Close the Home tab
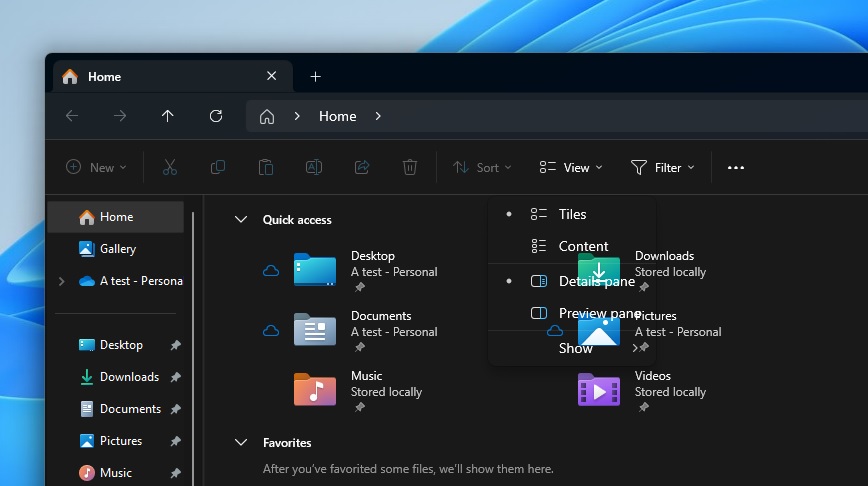This screenshot has height=486, width=868. coord(271,76)
